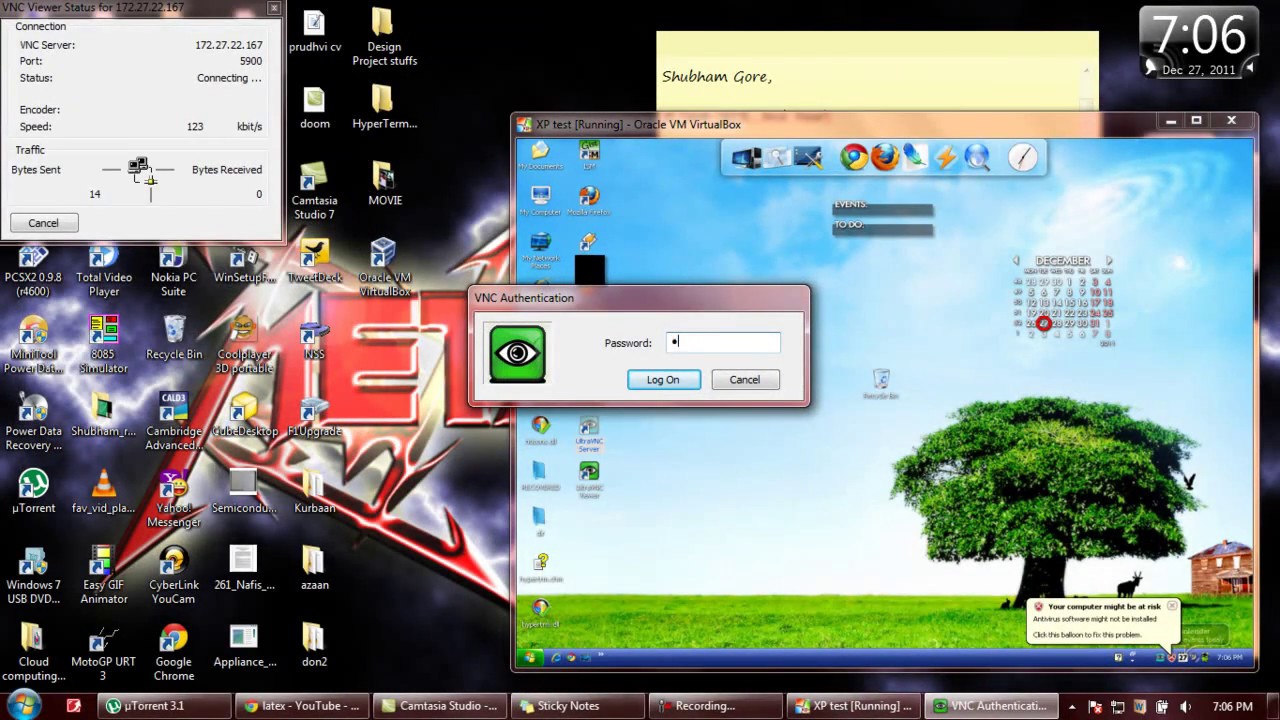
Task: Switch to Camtasia Studio taskbar button
Action: tap(441, 706)
